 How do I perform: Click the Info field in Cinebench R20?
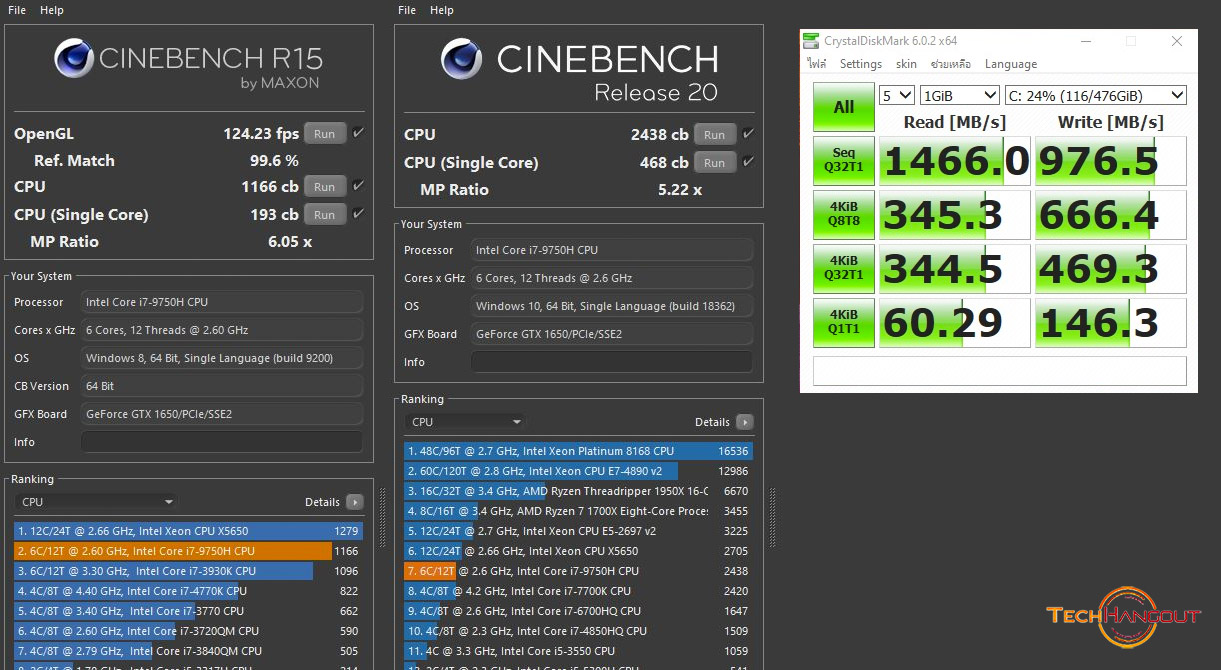[612, 362]
